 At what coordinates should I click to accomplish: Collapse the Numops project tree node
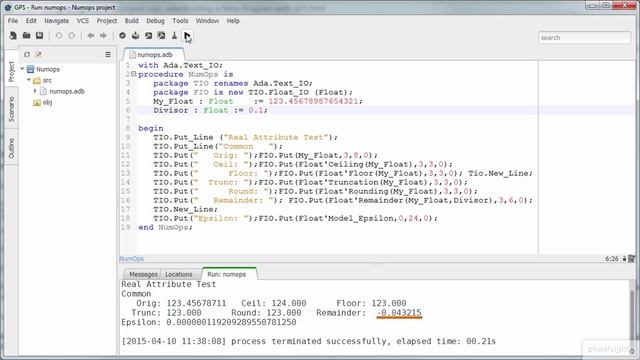click(22, 69)
